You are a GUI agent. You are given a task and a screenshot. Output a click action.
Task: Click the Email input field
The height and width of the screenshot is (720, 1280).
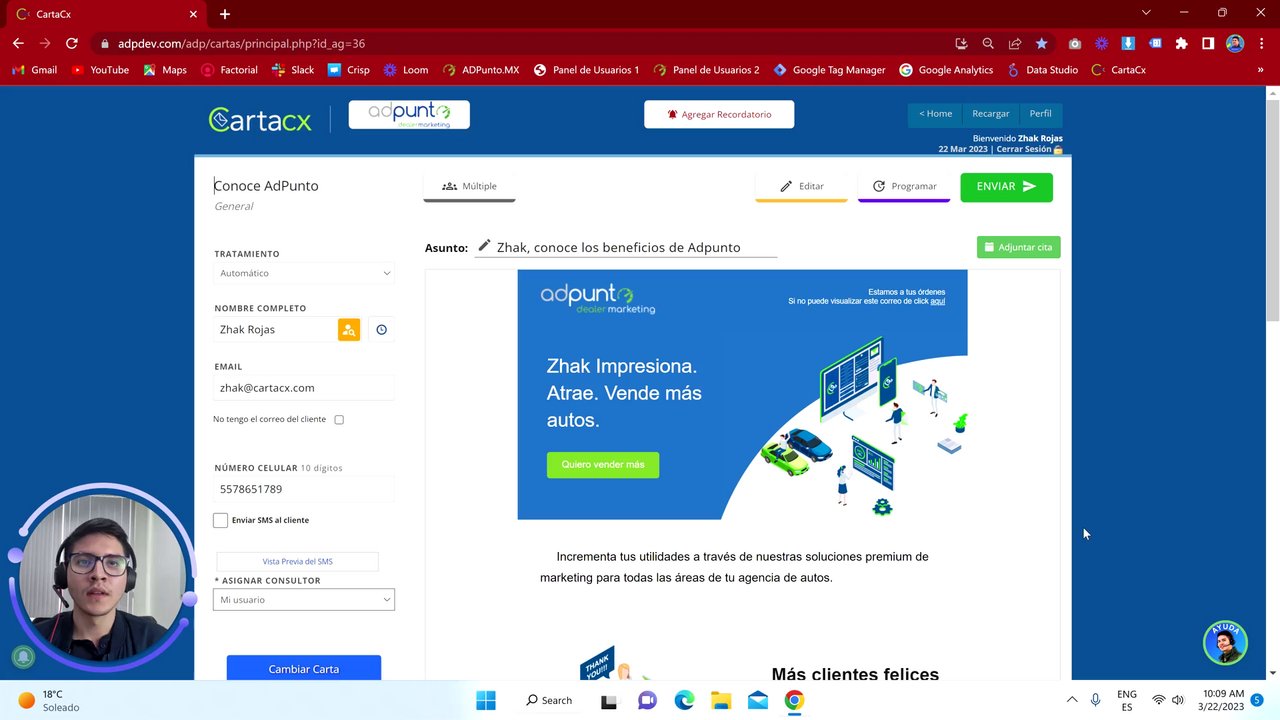click(x=304, y=388)
